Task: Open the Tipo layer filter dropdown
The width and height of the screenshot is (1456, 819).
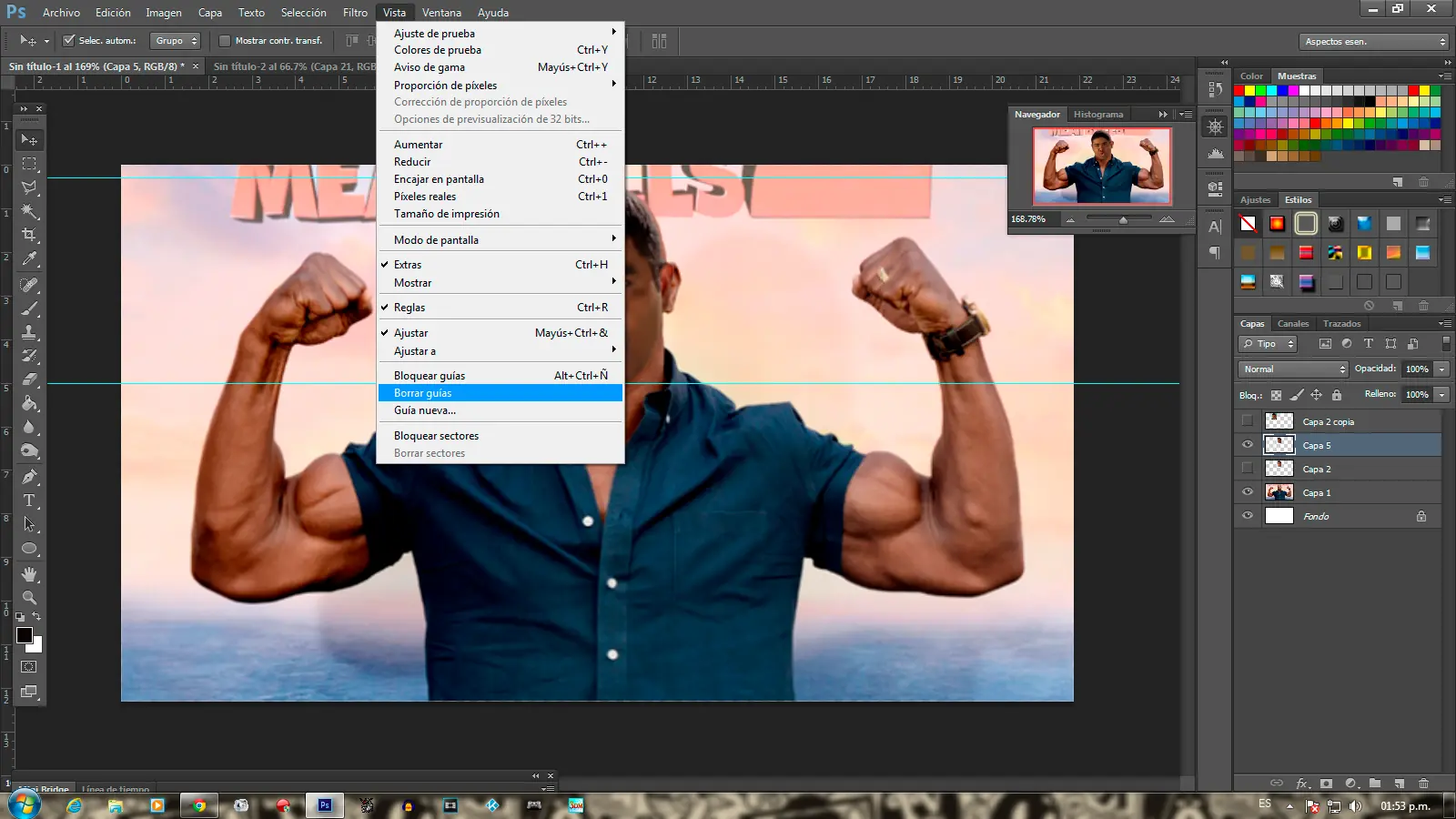Action: pos(1268,344)
